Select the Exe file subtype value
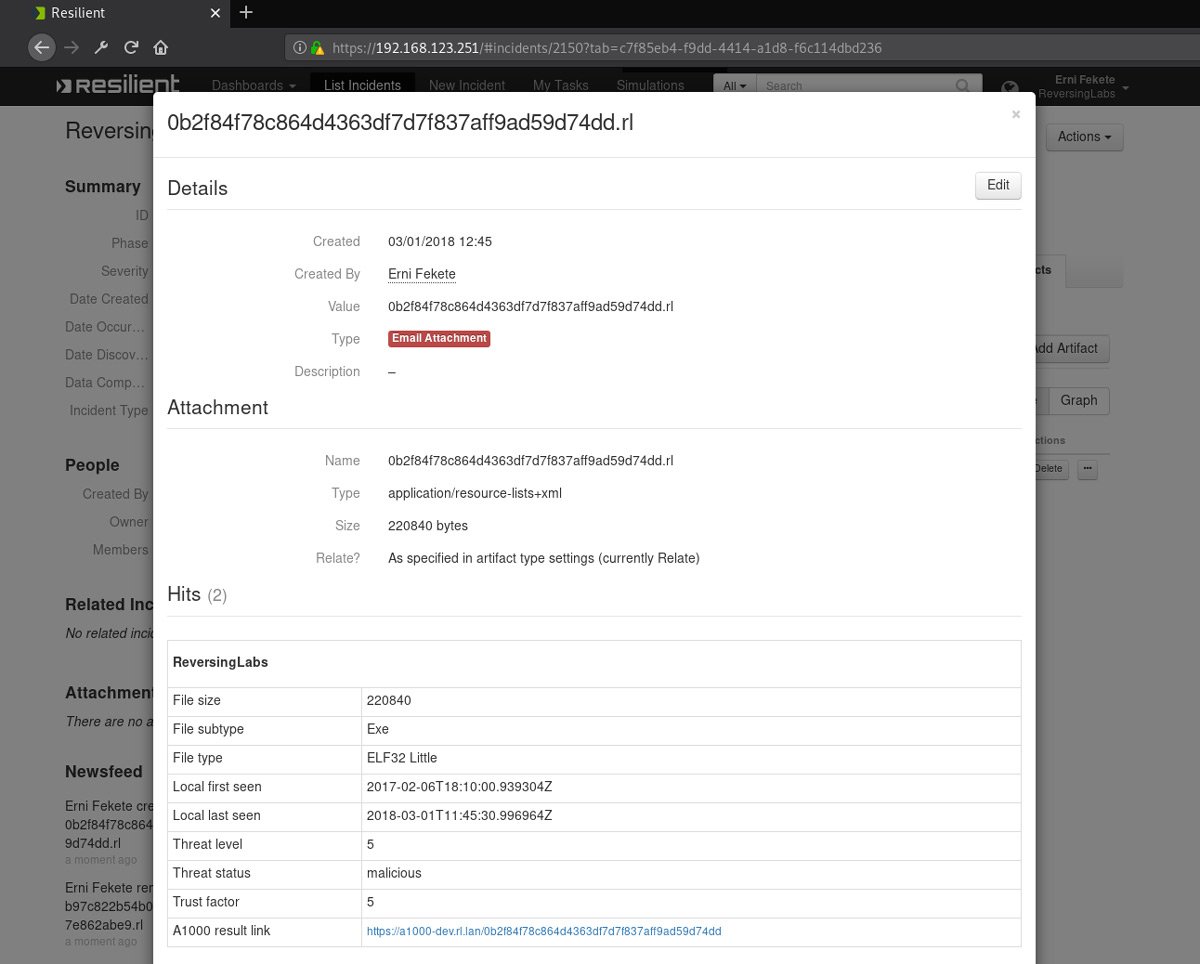Image resolution: width=1200 pixels, height=964 pixels. click(x=378, y=729)
